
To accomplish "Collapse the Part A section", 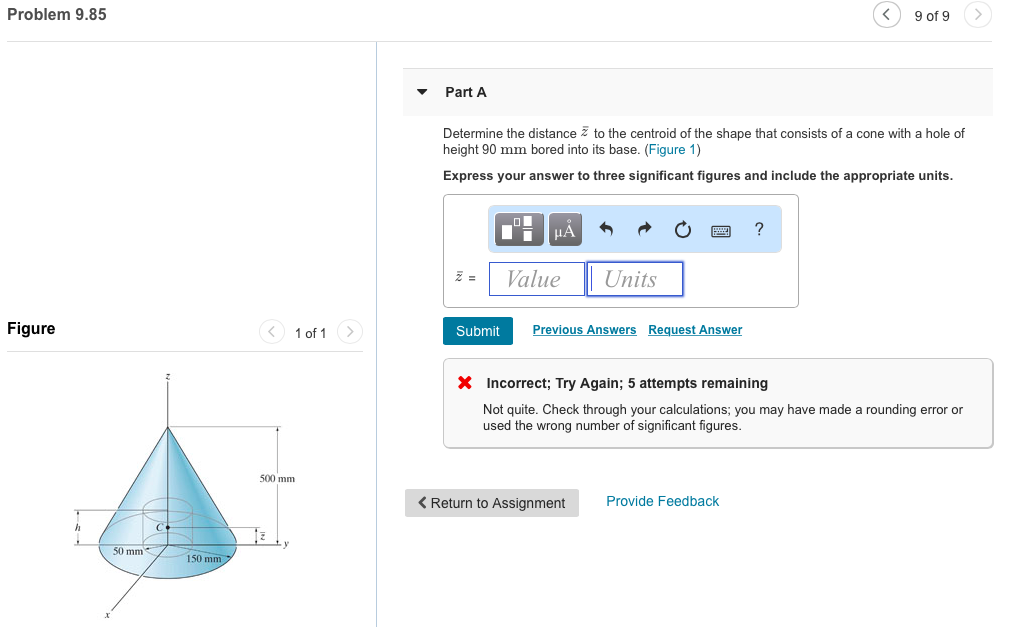I will click(x=422, y=91).
